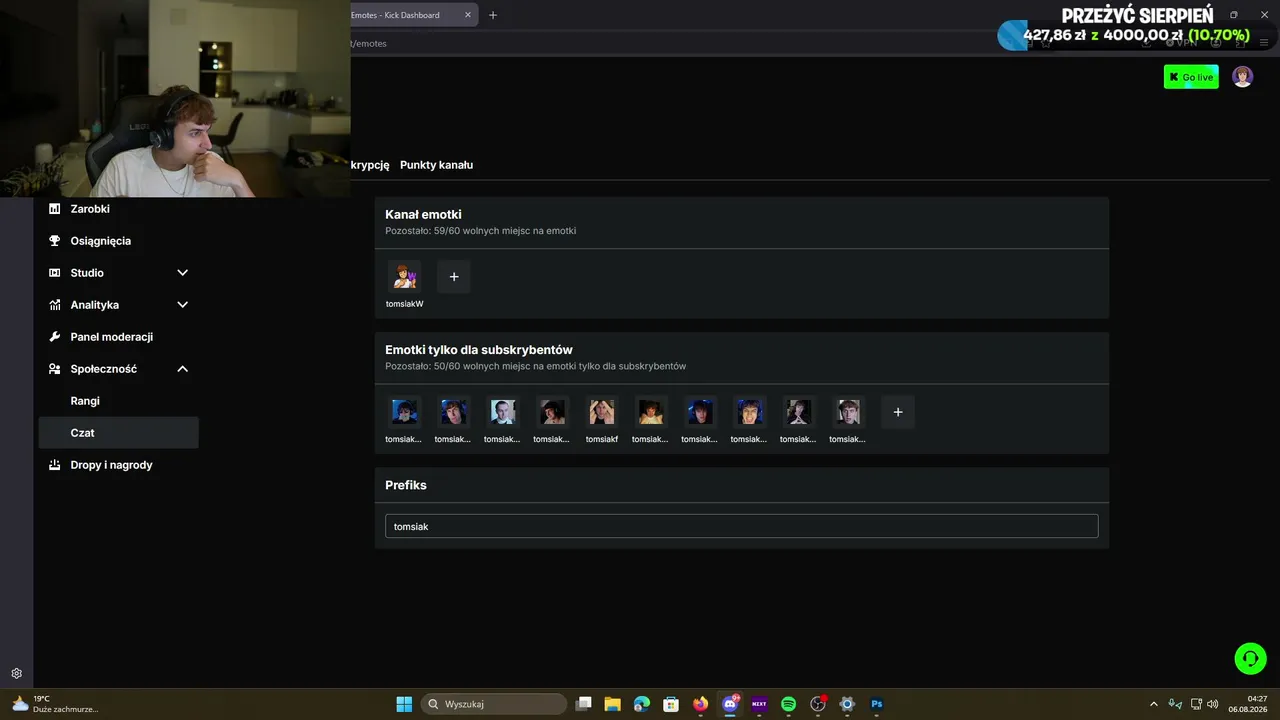Switch to Spotify in the taskbar
Screen dimensions: 1280x720
(x=788, y=704)
